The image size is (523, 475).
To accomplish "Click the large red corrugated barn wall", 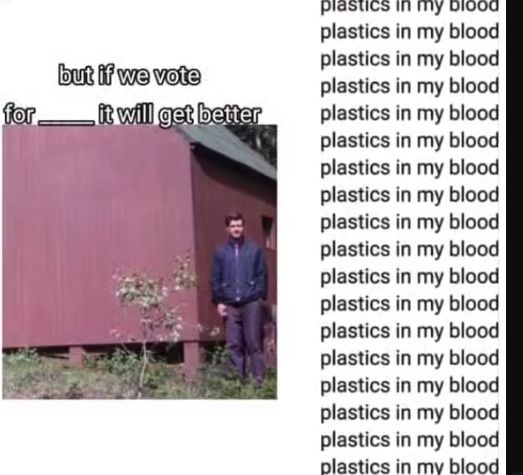I will pos(98,233).
